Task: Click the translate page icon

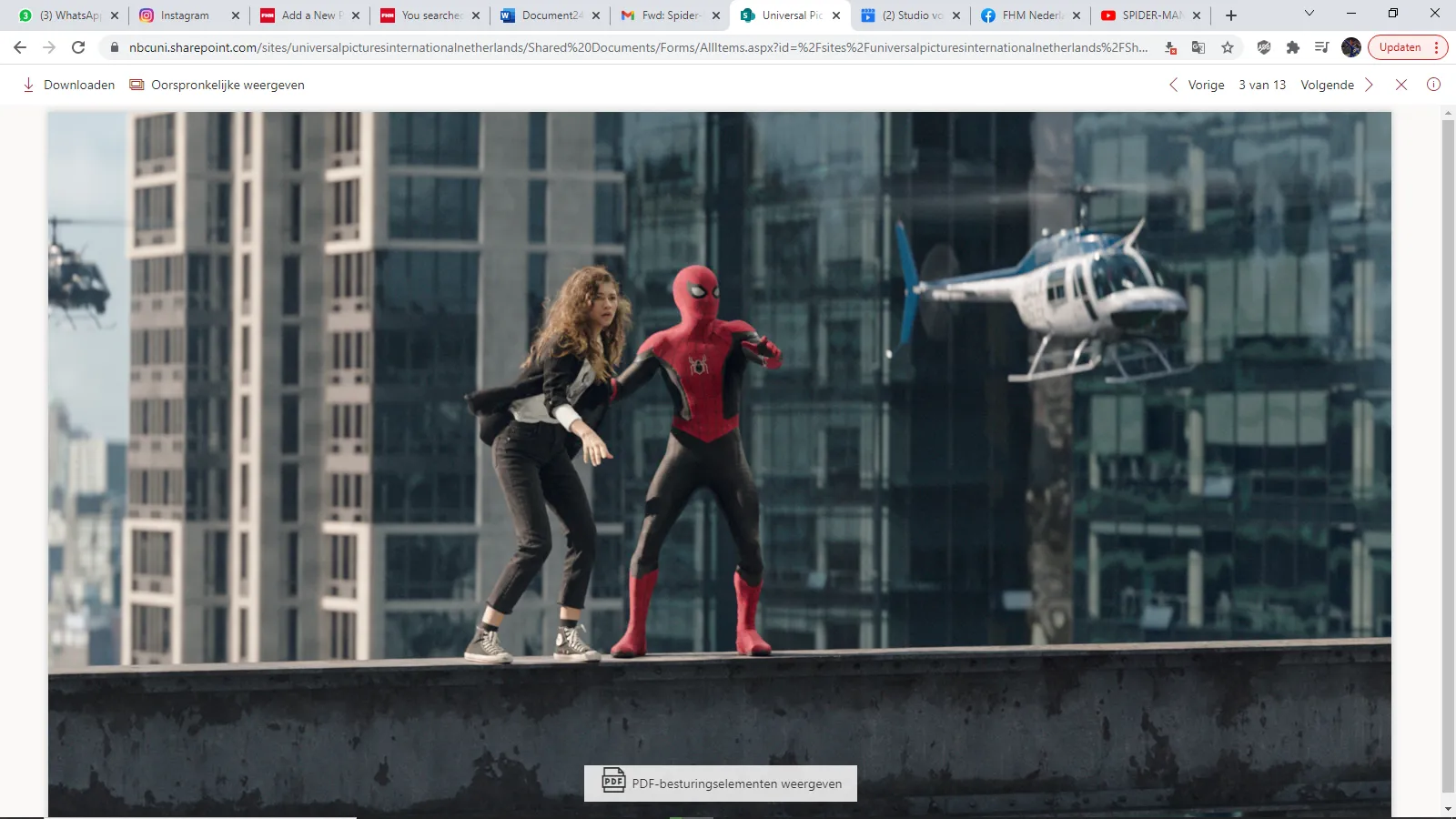Action: pos(1198,47)
